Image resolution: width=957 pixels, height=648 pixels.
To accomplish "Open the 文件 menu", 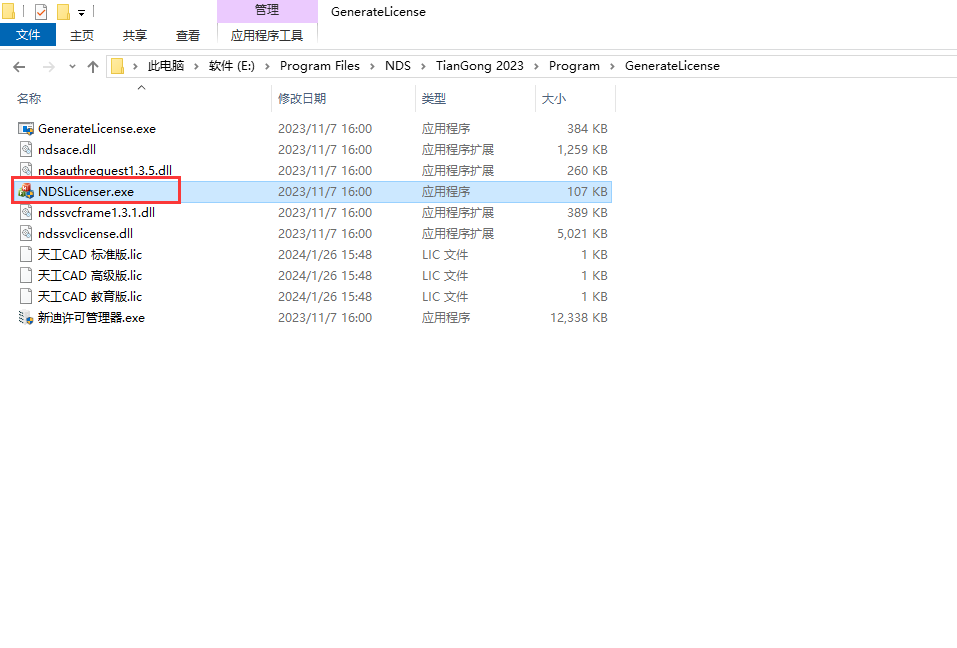I will (28, 35).
